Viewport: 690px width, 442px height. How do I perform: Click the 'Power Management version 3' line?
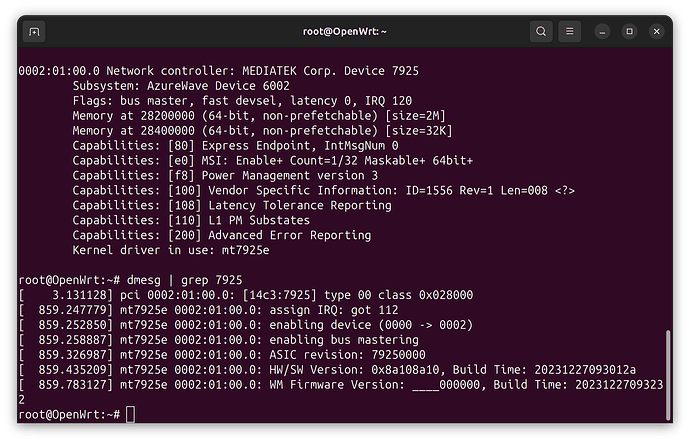225,176
